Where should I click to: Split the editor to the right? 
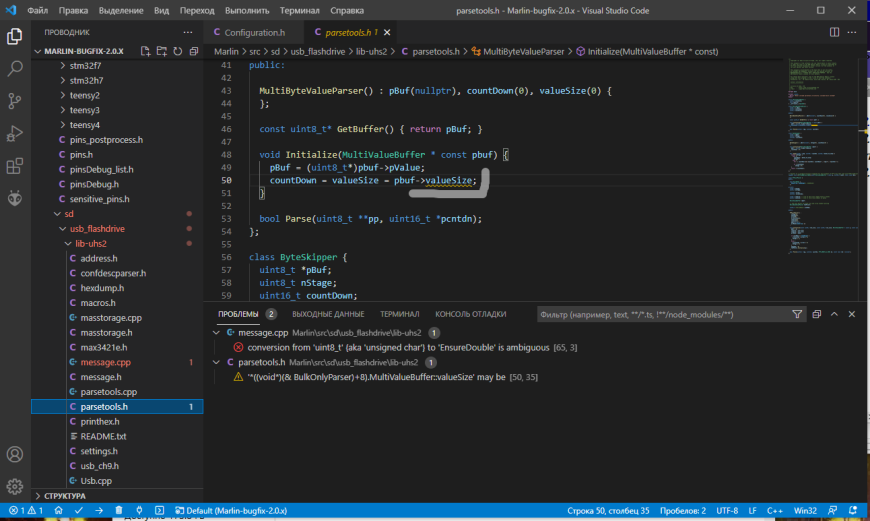834,32
